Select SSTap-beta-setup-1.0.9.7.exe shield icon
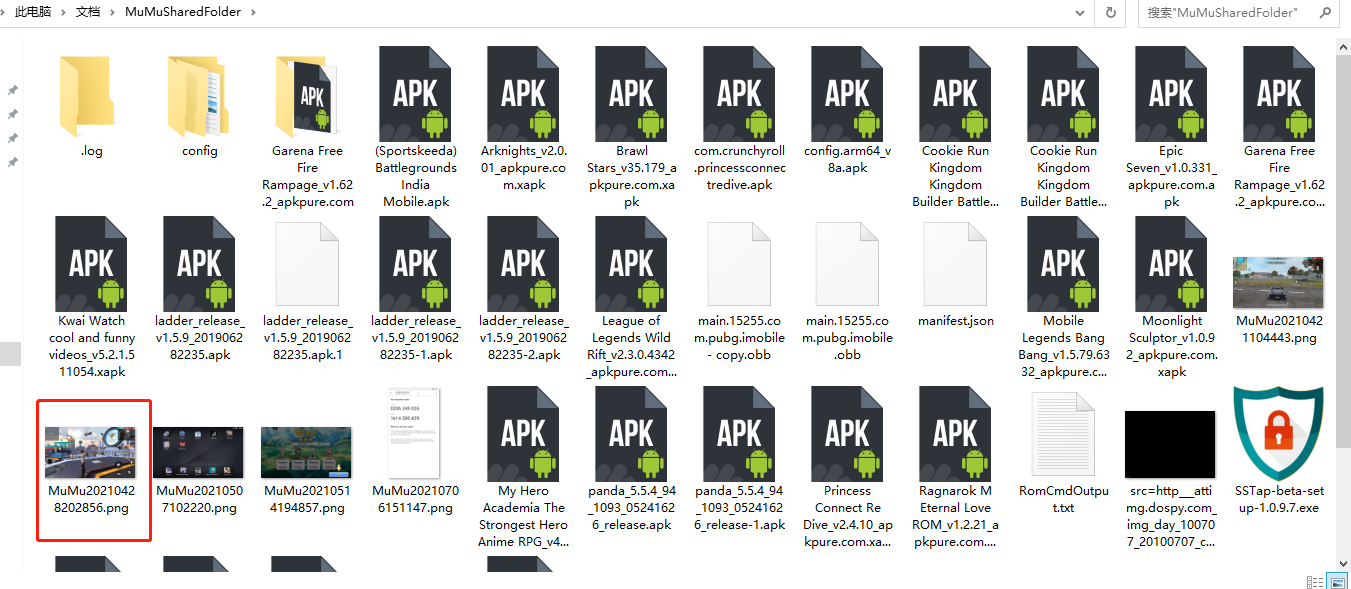Screen dimensions: 1351x589 coord(1280,433)
